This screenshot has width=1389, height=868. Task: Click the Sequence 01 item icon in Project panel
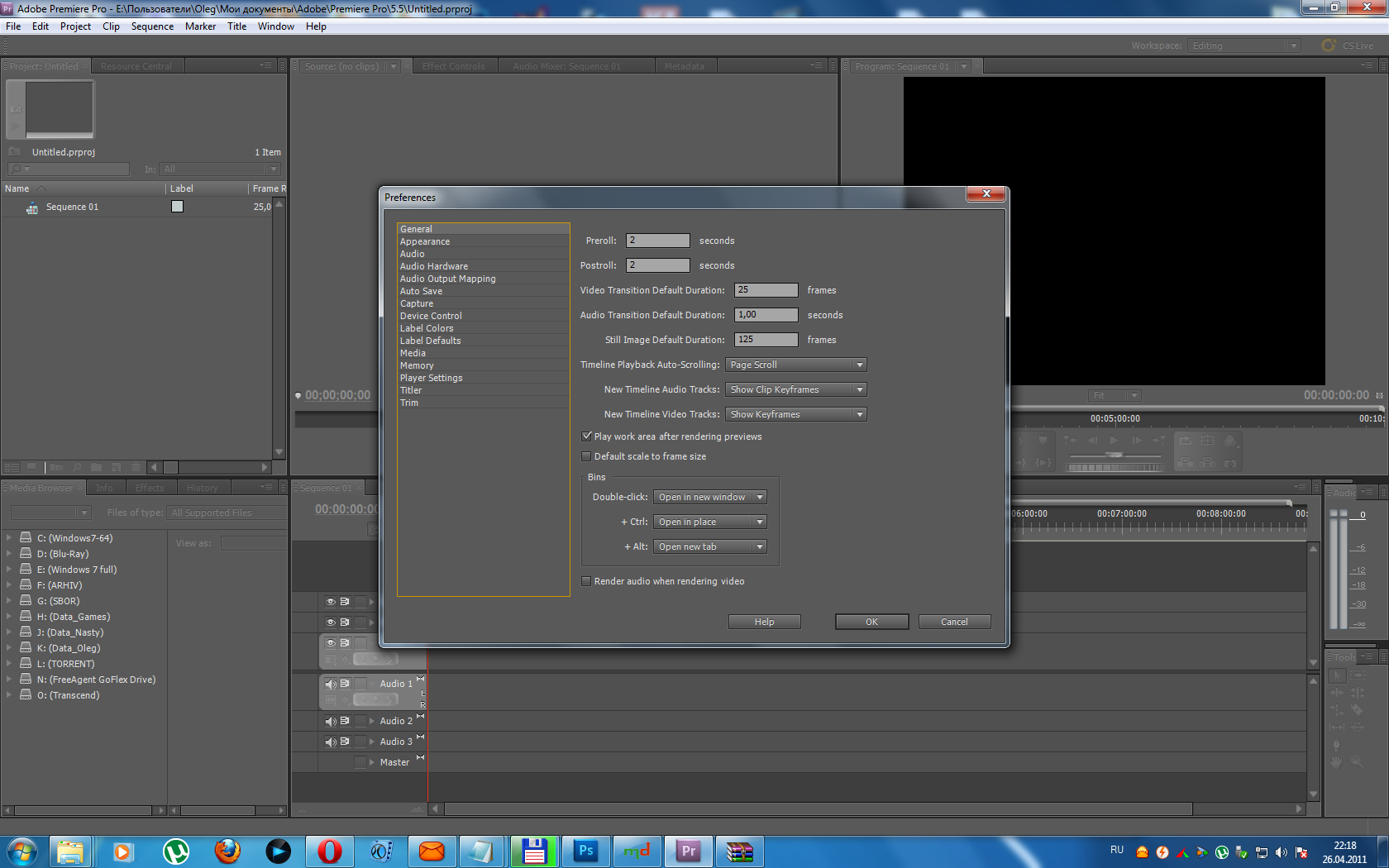(x=32, y=207)
